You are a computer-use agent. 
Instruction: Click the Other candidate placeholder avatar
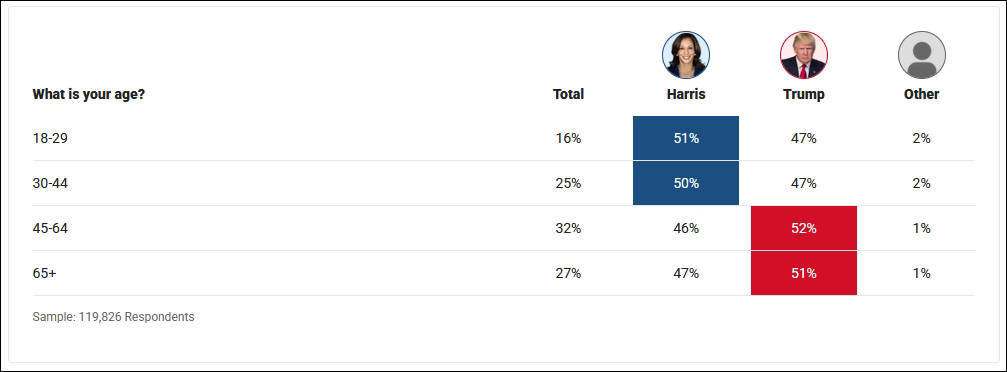tap(922, 55)
